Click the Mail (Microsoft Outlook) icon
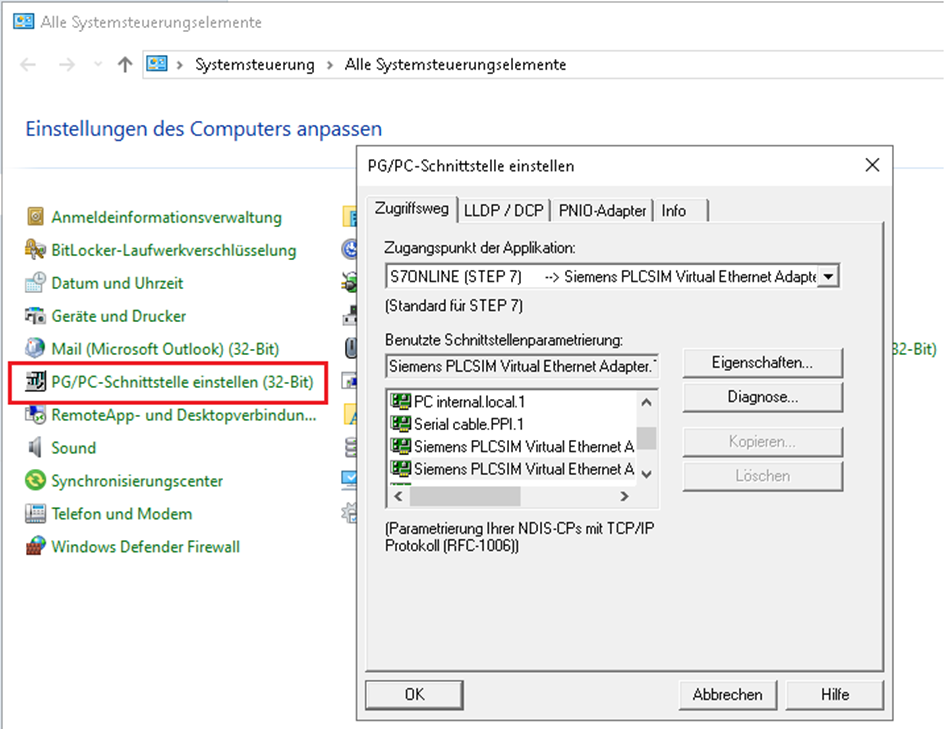Screen dimensions: 945x729 pyautogui.click(x=36, y=348)
